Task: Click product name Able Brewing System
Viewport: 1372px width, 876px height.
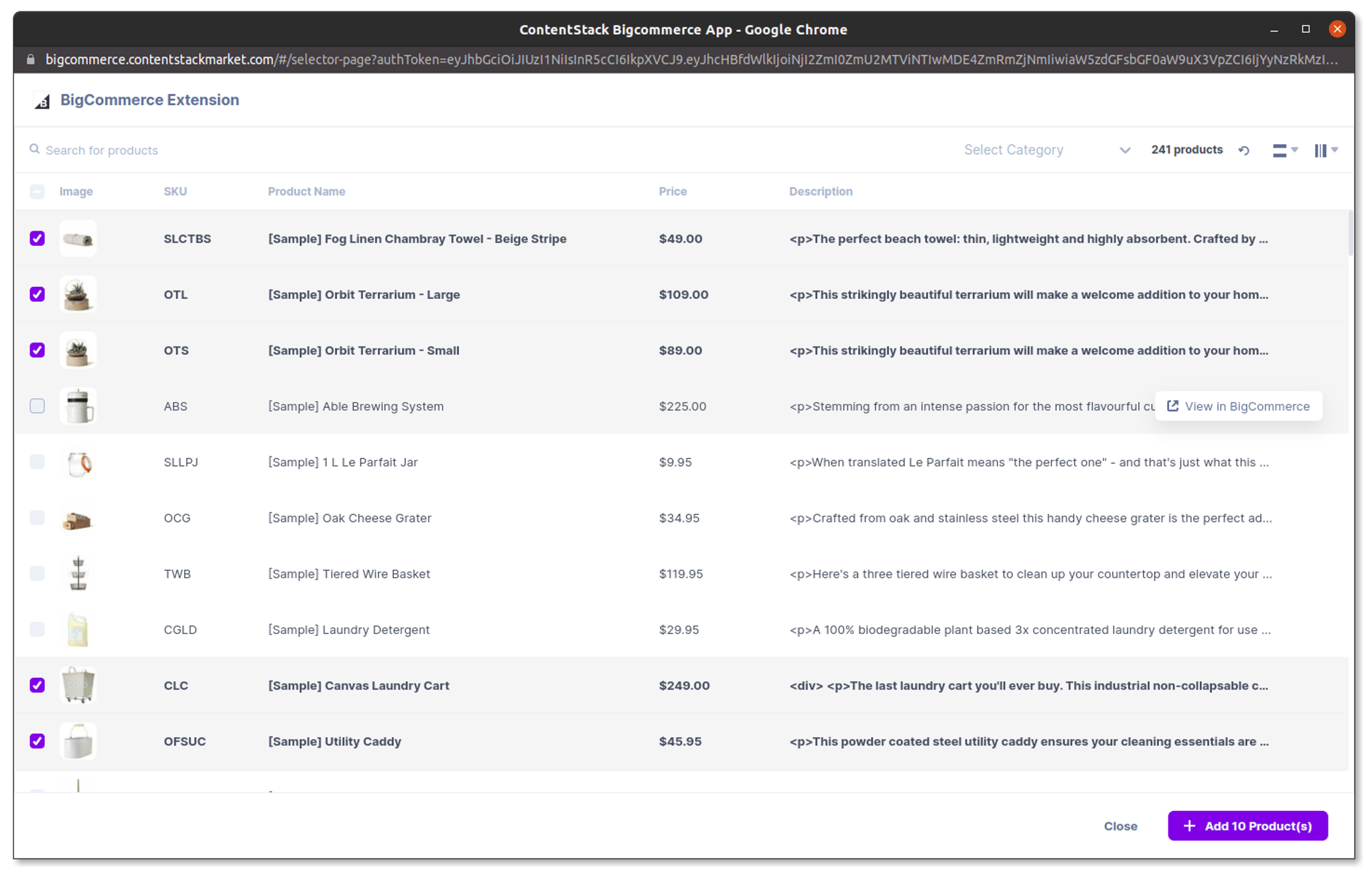Action: coord(356,406)
